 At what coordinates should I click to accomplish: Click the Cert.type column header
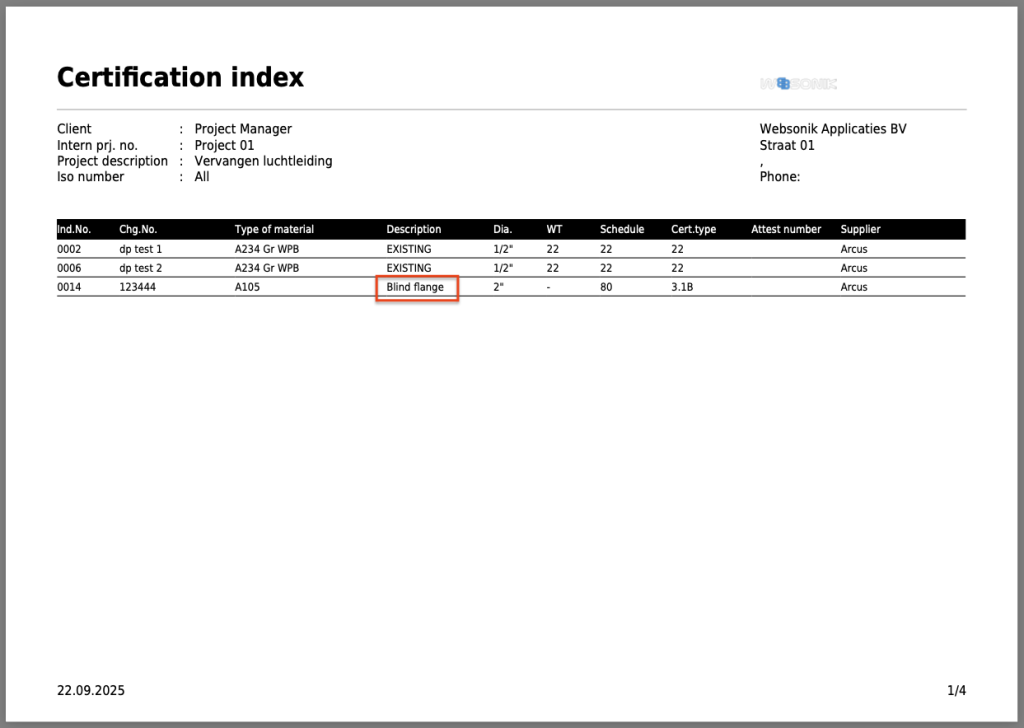(x=693, y=230)
